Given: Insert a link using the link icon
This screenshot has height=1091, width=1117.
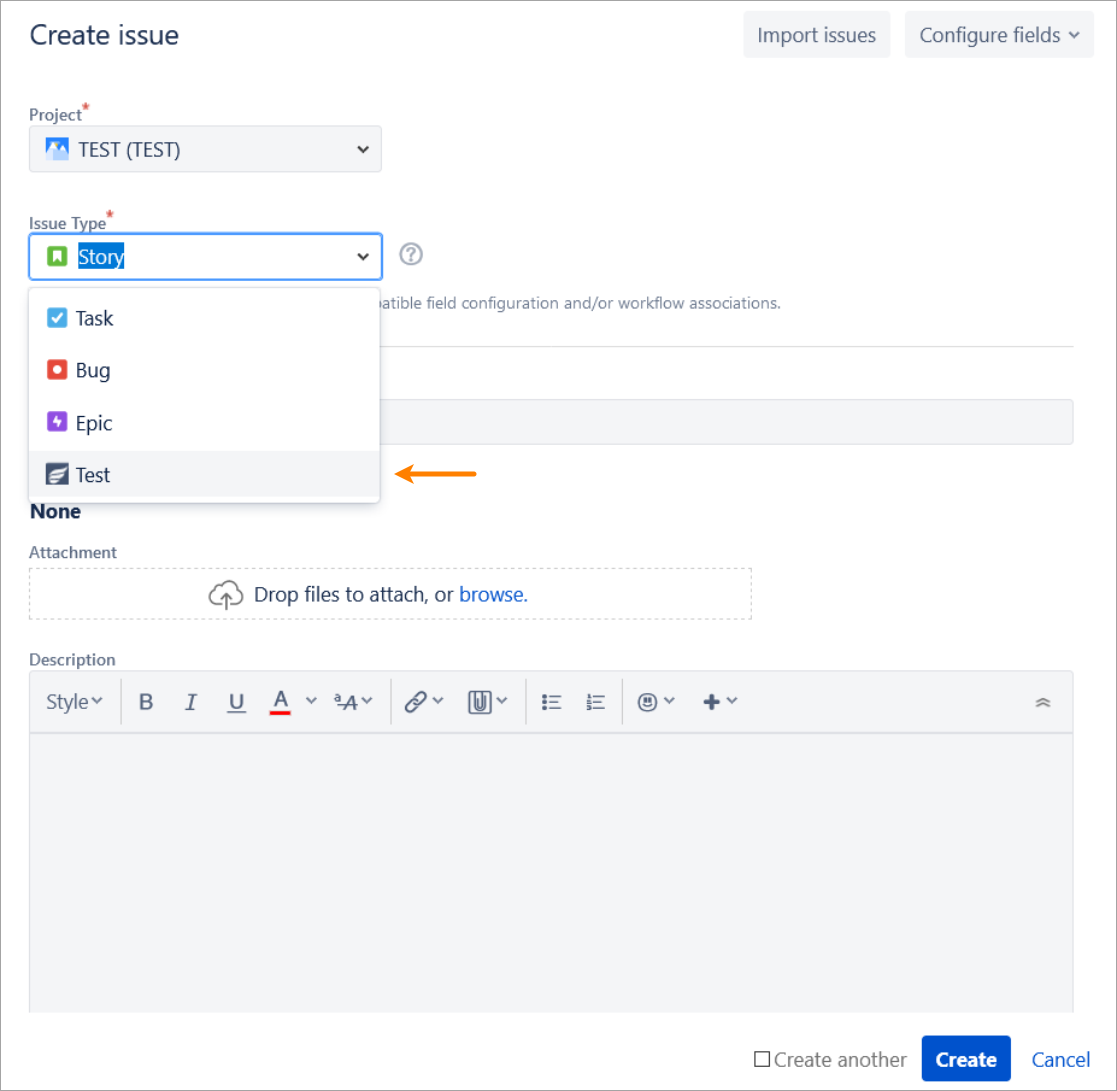Looking at the screenshot, I should click(417, 701).
